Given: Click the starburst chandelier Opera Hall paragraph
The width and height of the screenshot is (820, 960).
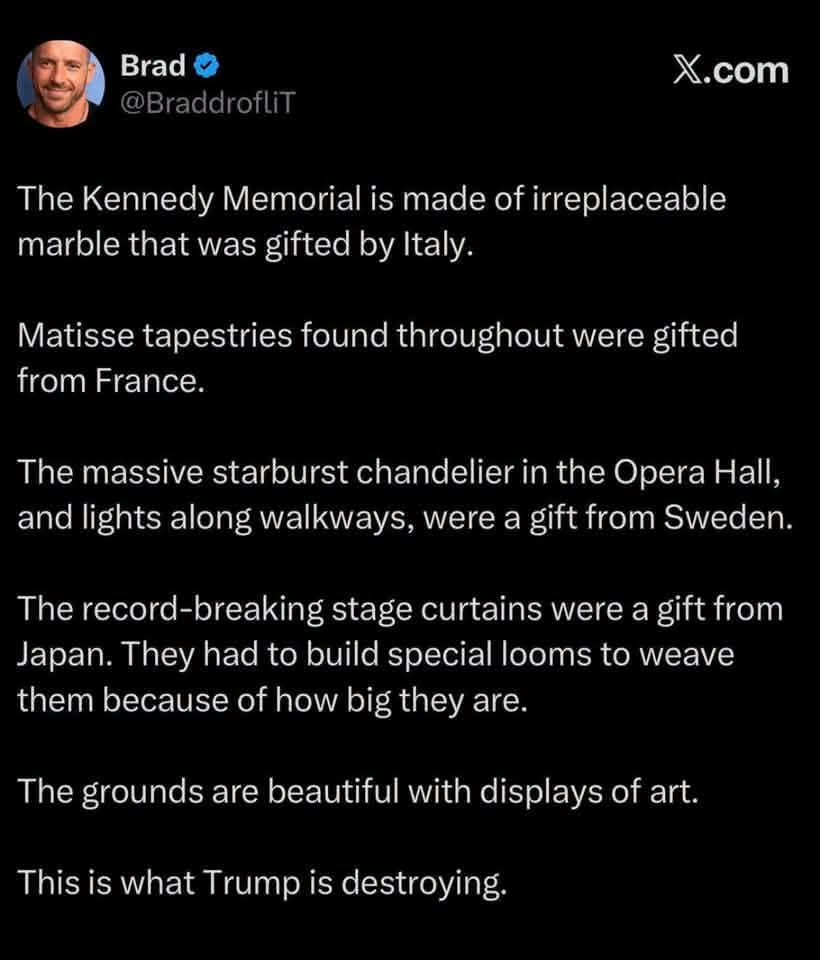Looking at the screenshot, I should [405, 495].
